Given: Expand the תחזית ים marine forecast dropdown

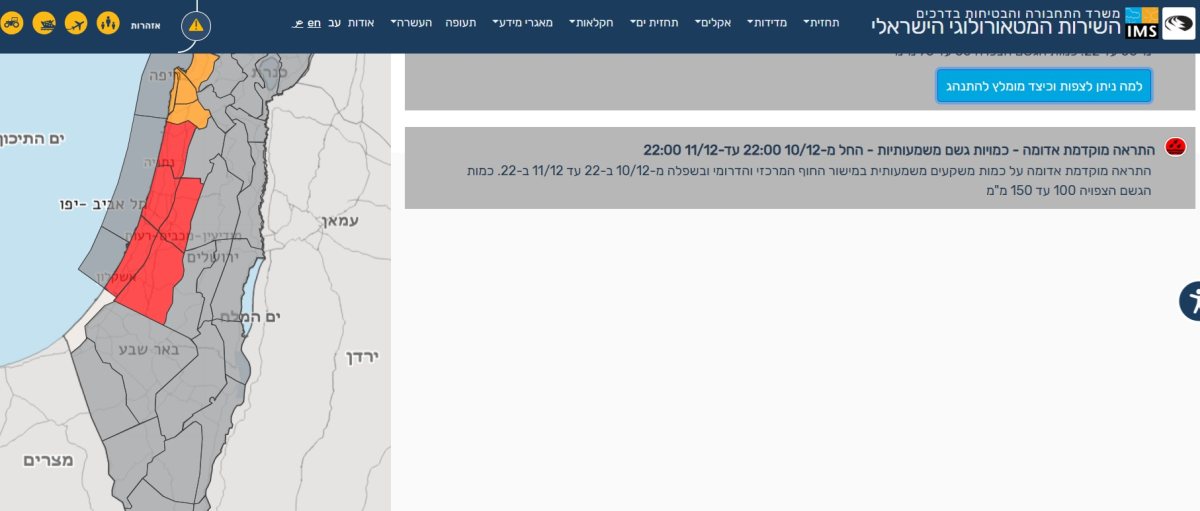Looking at the screenshot, I should pyautogui.click(x=654, y=22).
